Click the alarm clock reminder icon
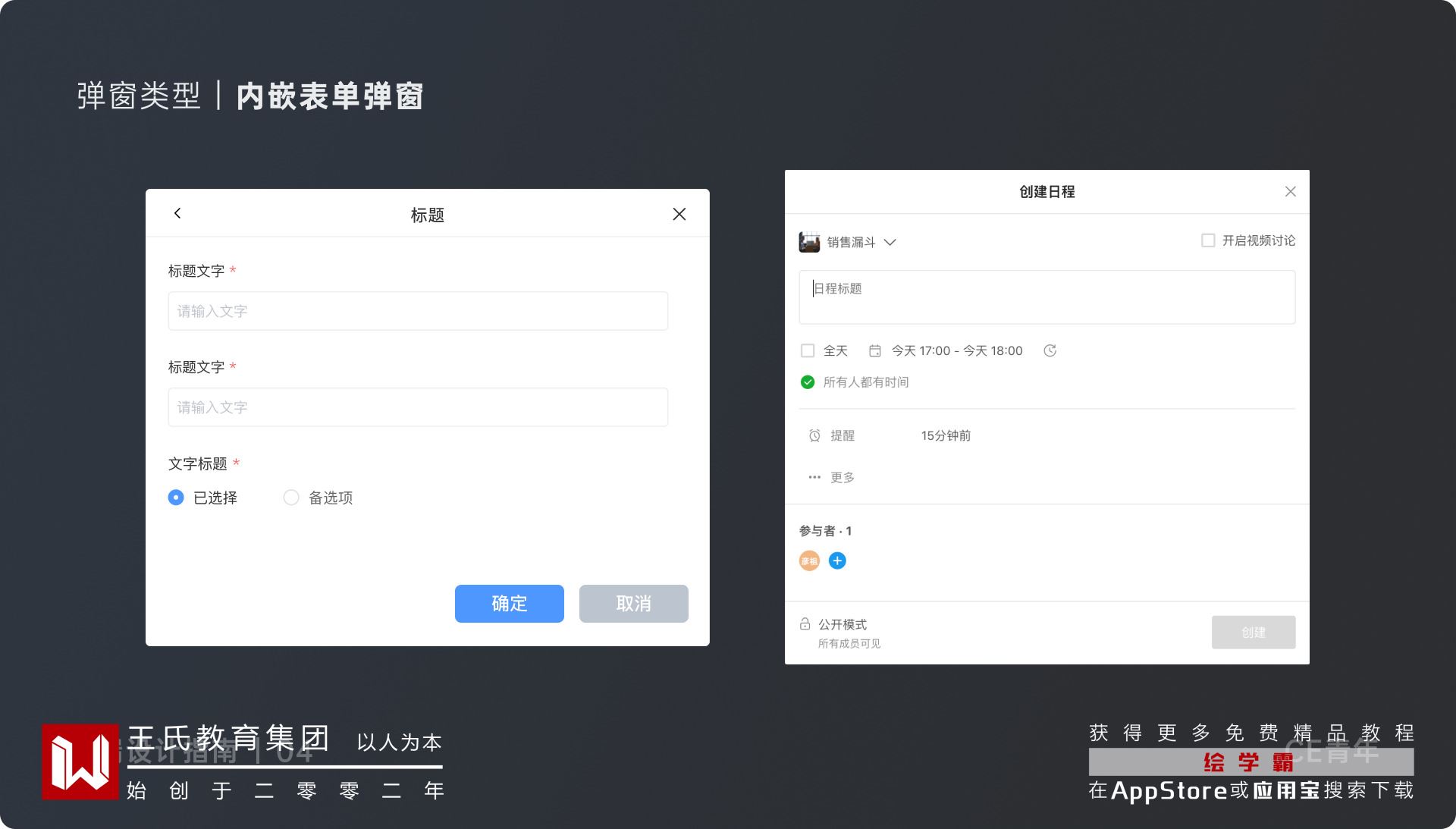The image size is (1456, 829). point(814,435)
